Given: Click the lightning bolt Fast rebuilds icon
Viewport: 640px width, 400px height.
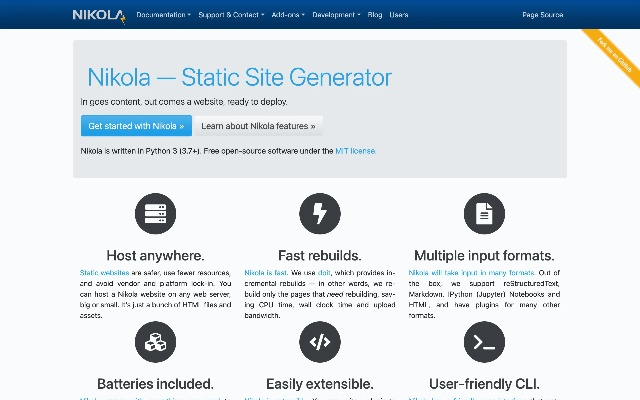Looking at the screenshot, I should pyautogui.click(x=320, y=213).
